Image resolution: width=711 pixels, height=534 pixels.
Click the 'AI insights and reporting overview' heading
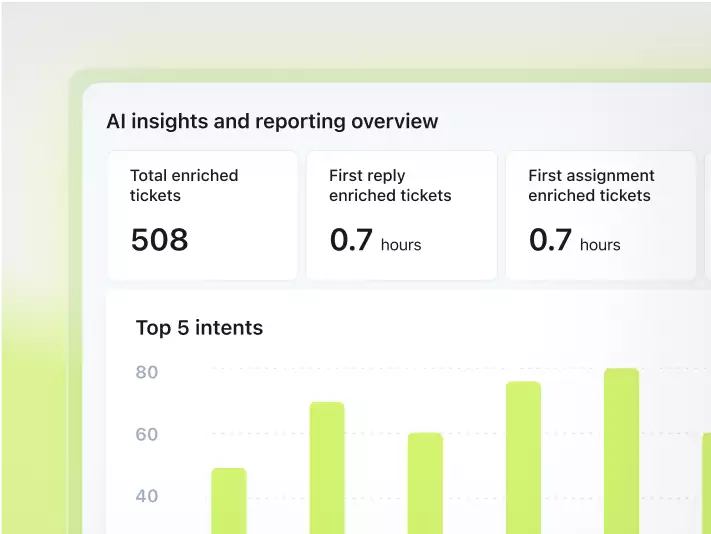click(x=272, y=121)
